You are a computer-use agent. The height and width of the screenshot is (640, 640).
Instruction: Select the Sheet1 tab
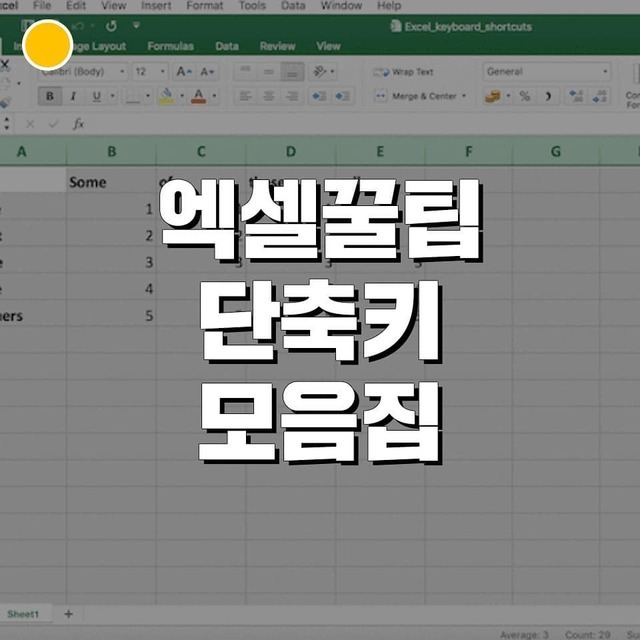pos(23,613)
